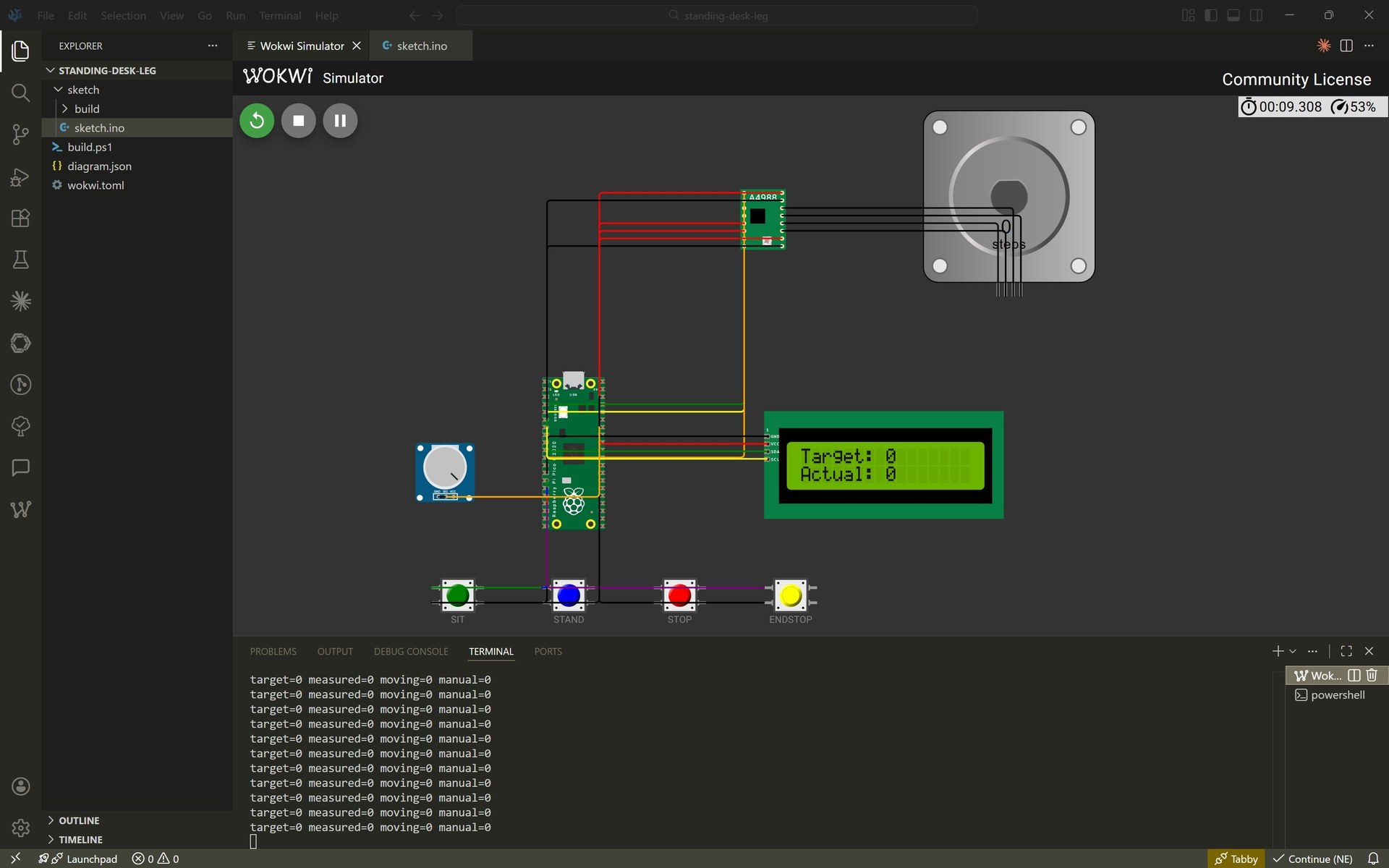Toggle primary sidebar visibility
1389x868 pixels.
(x=1210, y=14)
